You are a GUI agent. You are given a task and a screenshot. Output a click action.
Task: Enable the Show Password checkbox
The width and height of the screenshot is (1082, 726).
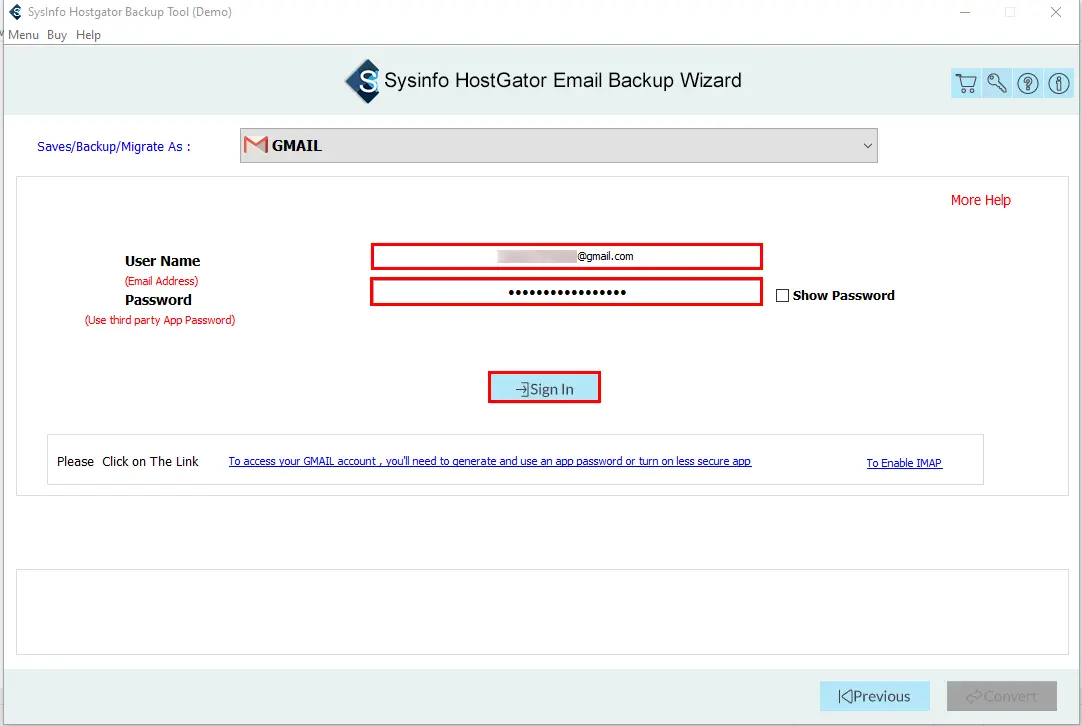[783, 295]
